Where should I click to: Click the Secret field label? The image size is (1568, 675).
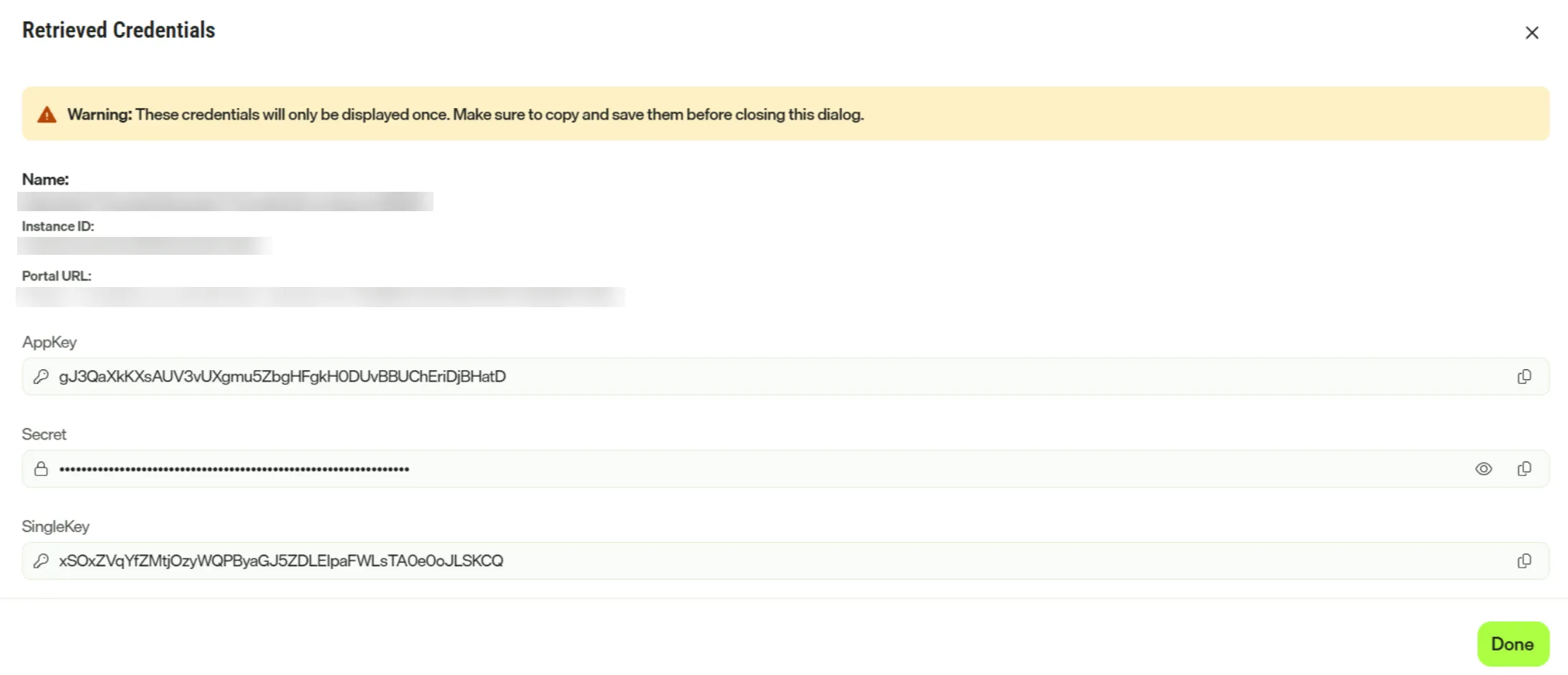point(44,434)
